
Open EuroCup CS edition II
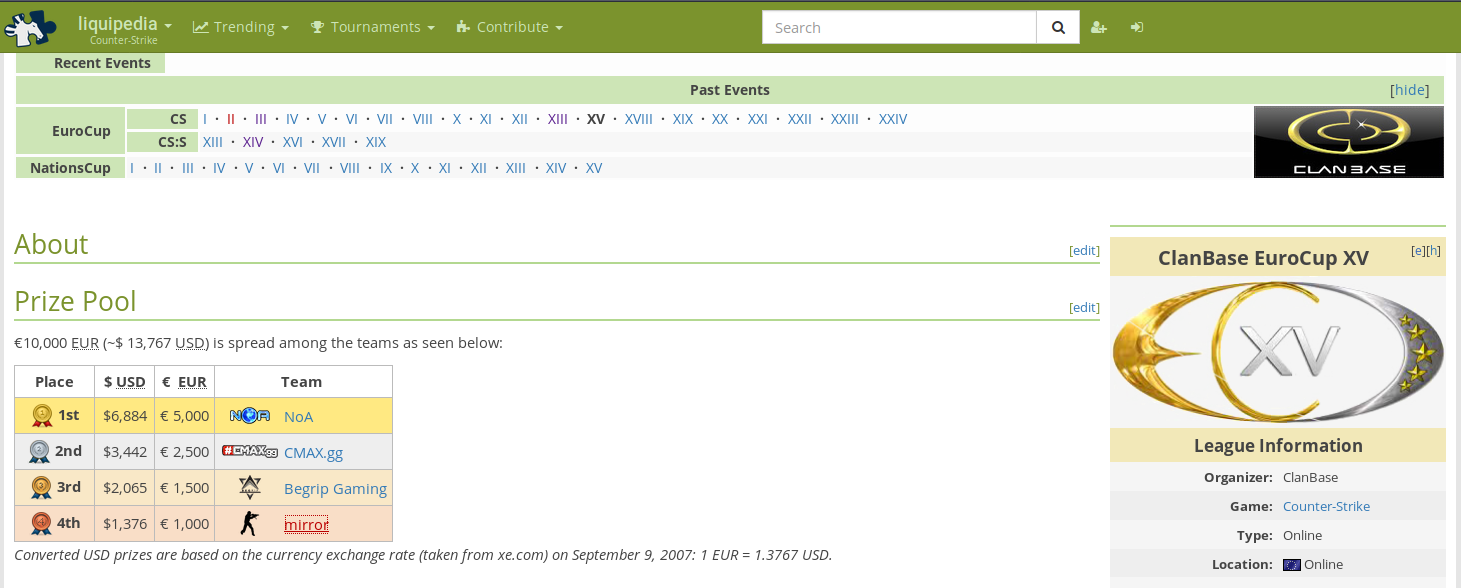coord(230,119)
